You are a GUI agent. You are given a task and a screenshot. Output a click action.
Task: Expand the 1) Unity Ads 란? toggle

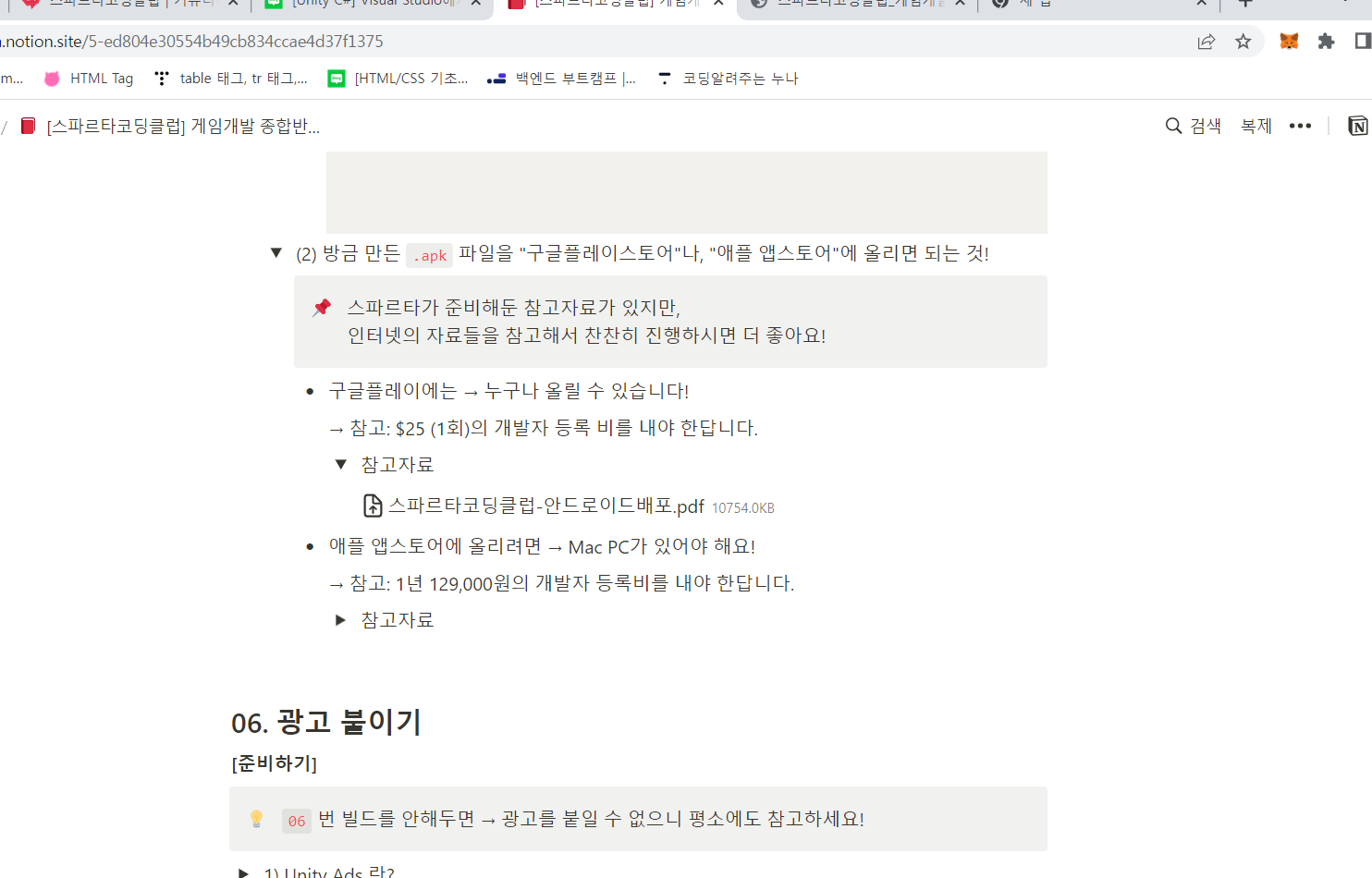[x=243, y=872]
